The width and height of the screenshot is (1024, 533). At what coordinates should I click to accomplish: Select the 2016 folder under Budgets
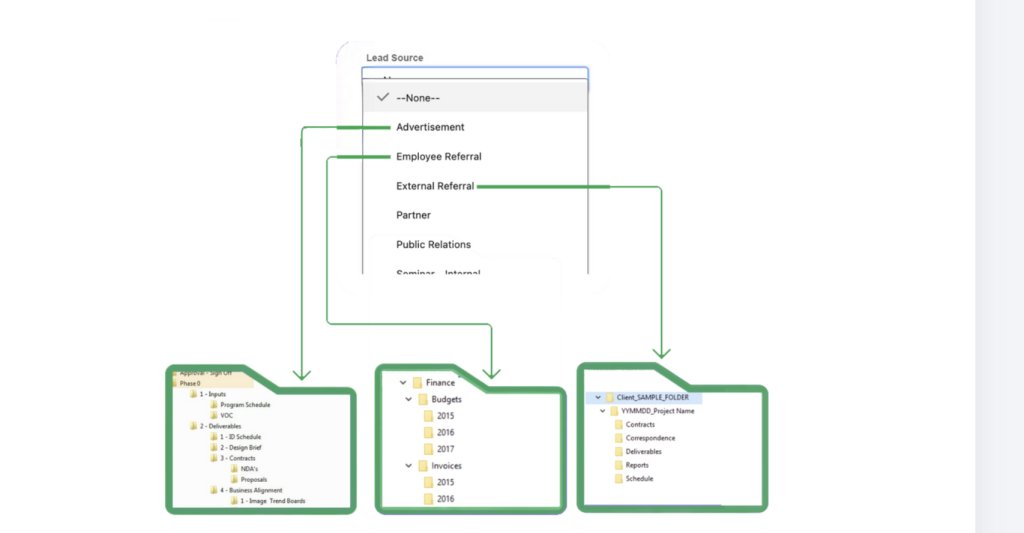(x=445, y=432)
